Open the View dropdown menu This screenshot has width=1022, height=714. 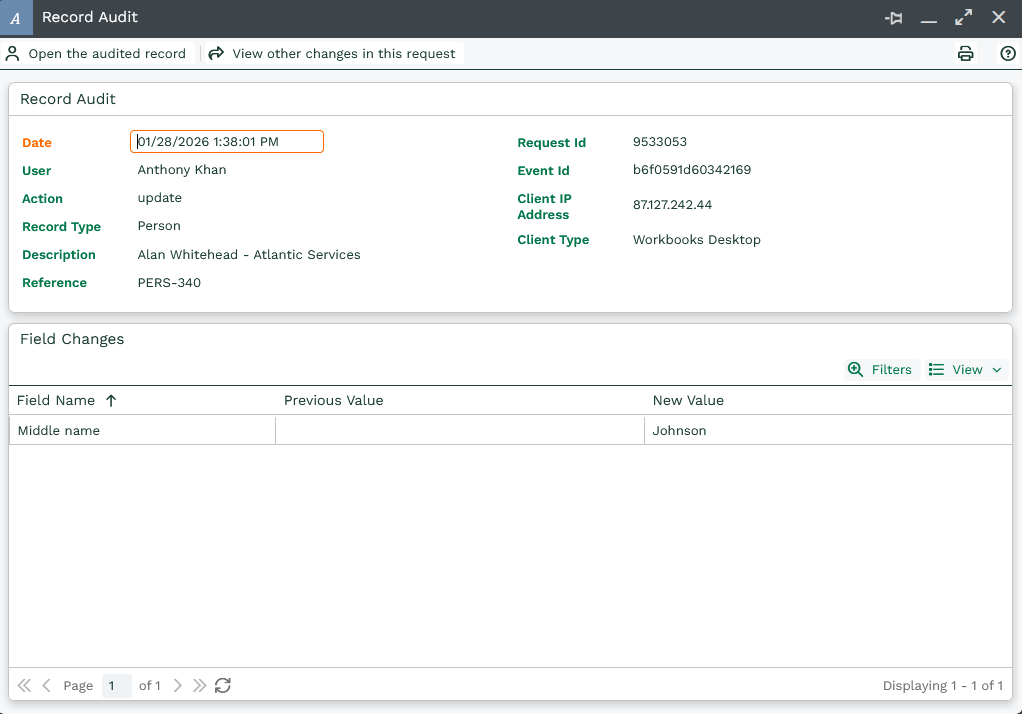[x=965, y=370]
